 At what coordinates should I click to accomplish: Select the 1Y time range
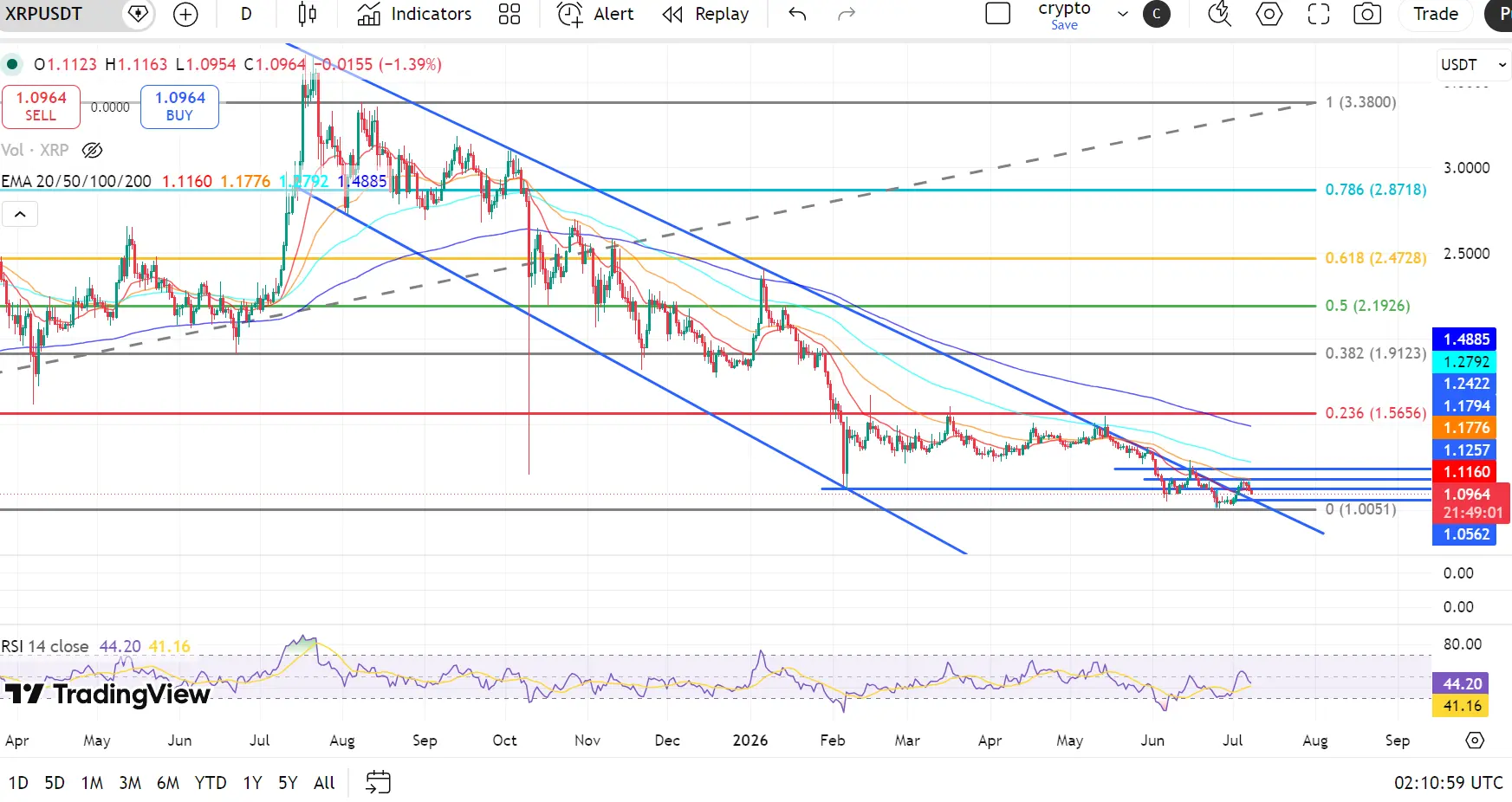(x=252, y=783)
